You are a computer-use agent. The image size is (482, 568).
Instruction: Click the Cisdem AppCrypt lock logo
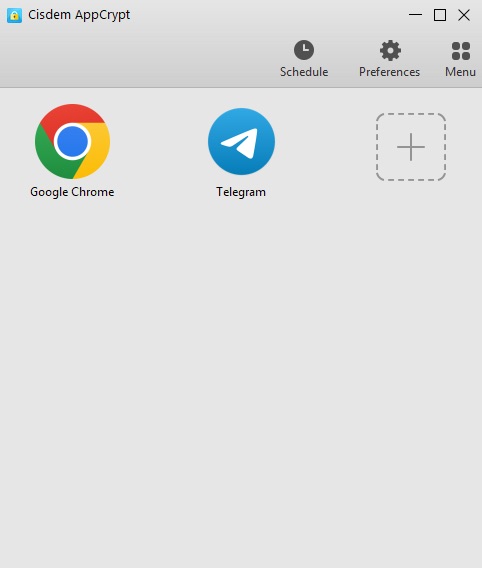[14, 16]
